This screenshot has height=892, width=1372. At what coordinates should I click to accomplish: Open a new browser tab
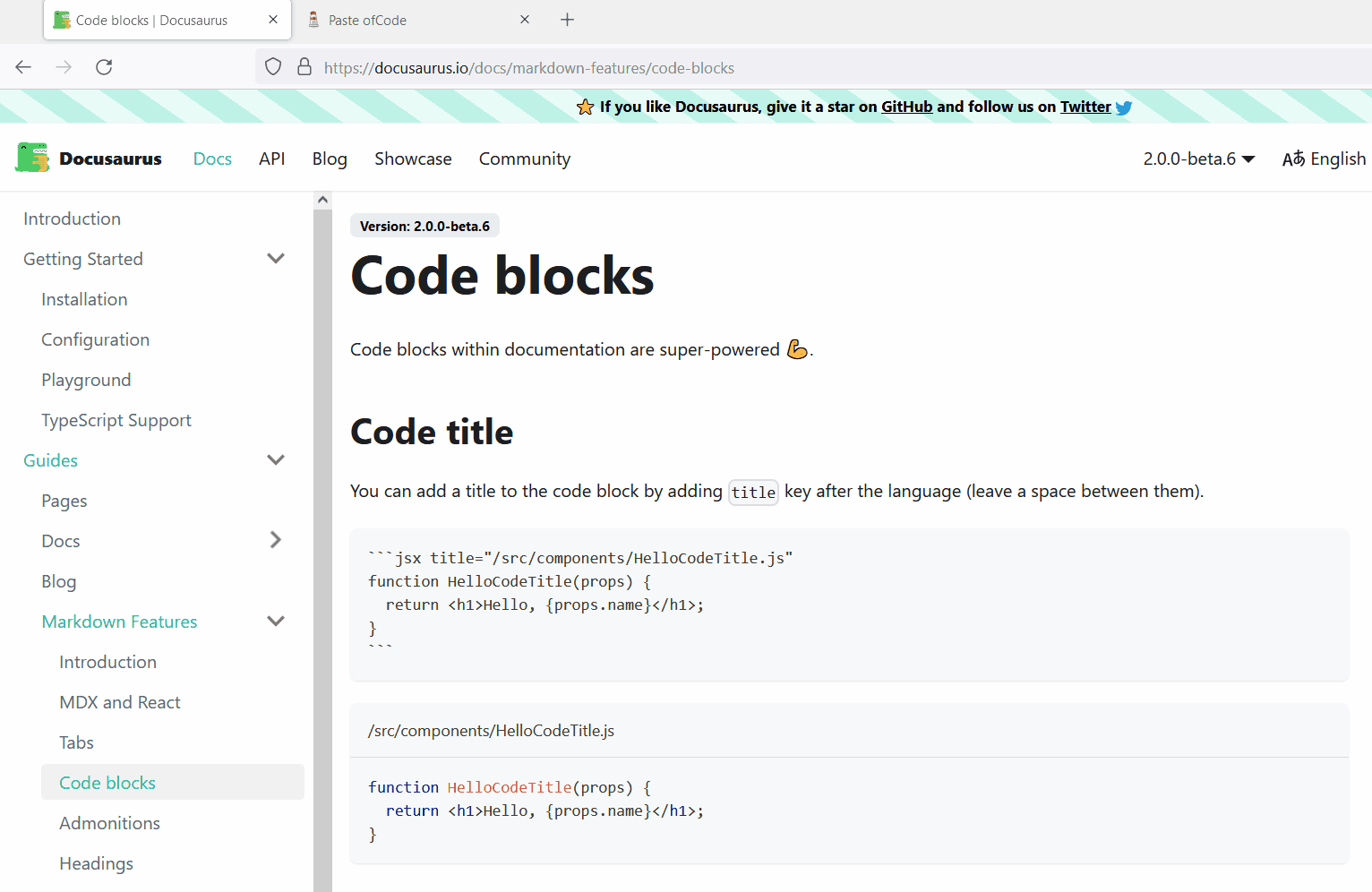pyautogui.click(x=567, y=19)
